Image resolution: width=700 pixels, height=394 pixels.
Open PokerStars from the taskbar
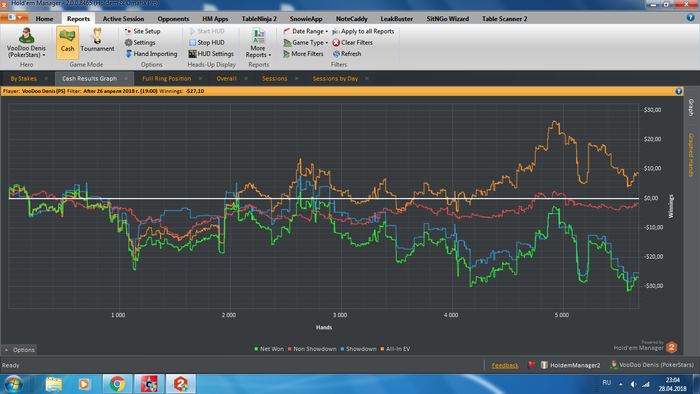tap(149, 384)
